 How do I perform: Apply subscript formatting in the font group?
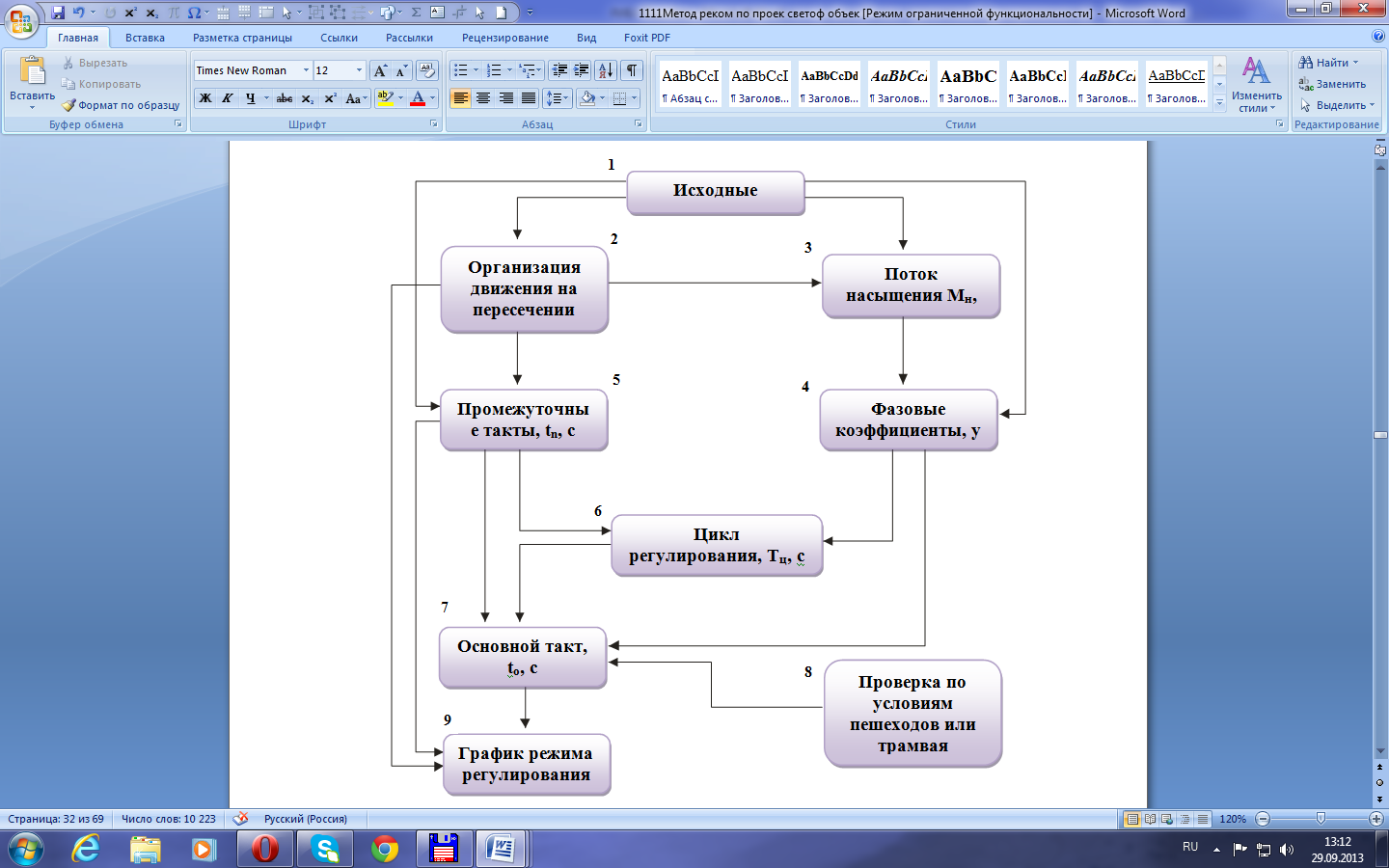(x=307, y=98)
